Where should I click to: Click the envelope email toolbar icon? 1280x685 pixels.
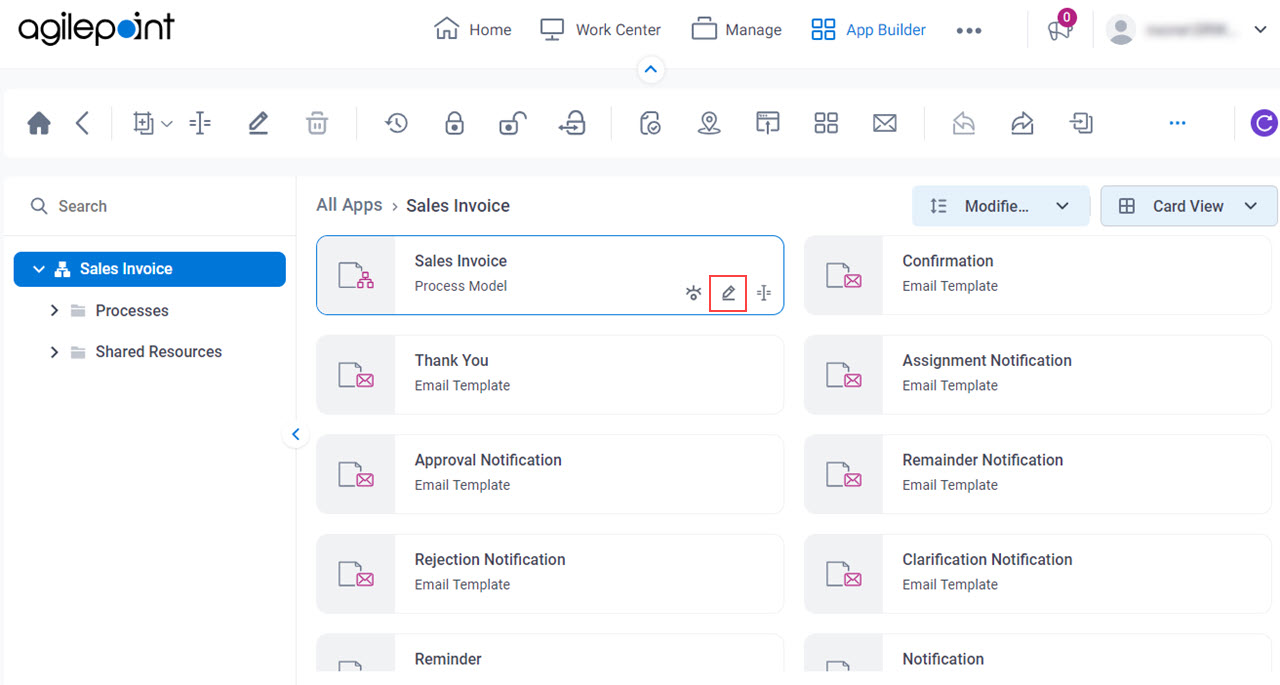click(x=884, y=123)
